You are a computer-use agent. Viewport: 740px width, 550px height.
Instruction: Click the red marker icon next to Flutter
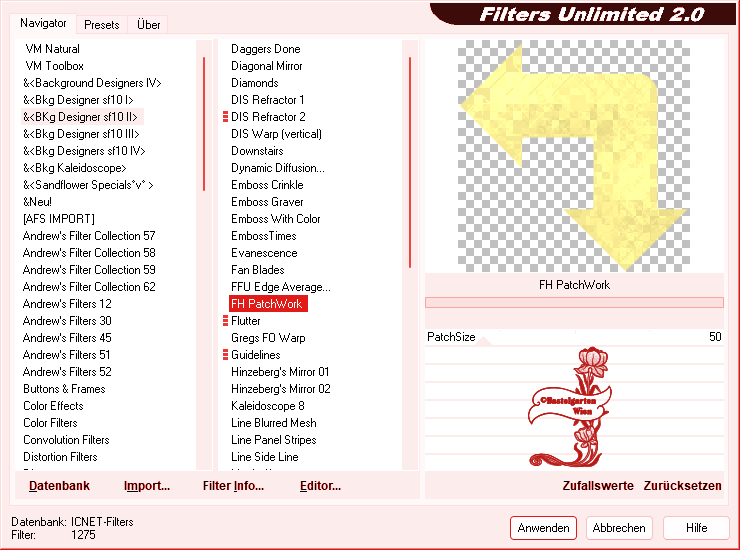click(x=225, y=321)
